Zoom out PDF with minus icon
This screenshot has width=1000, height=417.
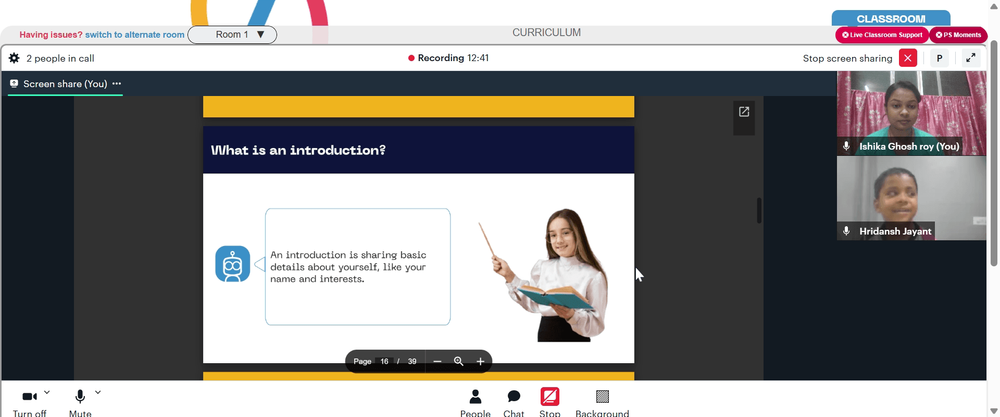[437, 362]
